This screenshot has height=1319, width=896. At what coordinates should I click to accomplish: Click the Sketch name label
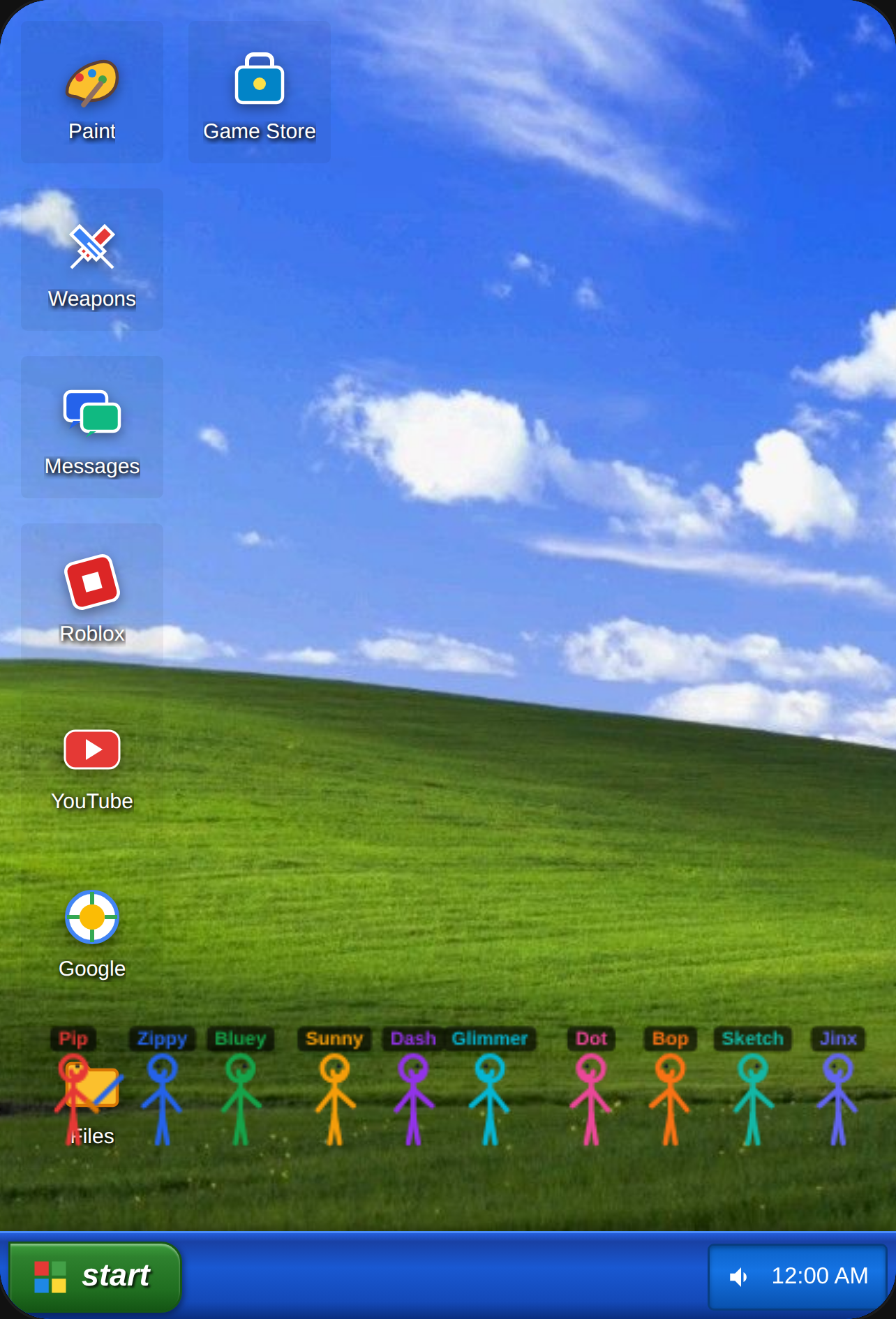point(753,1038)
